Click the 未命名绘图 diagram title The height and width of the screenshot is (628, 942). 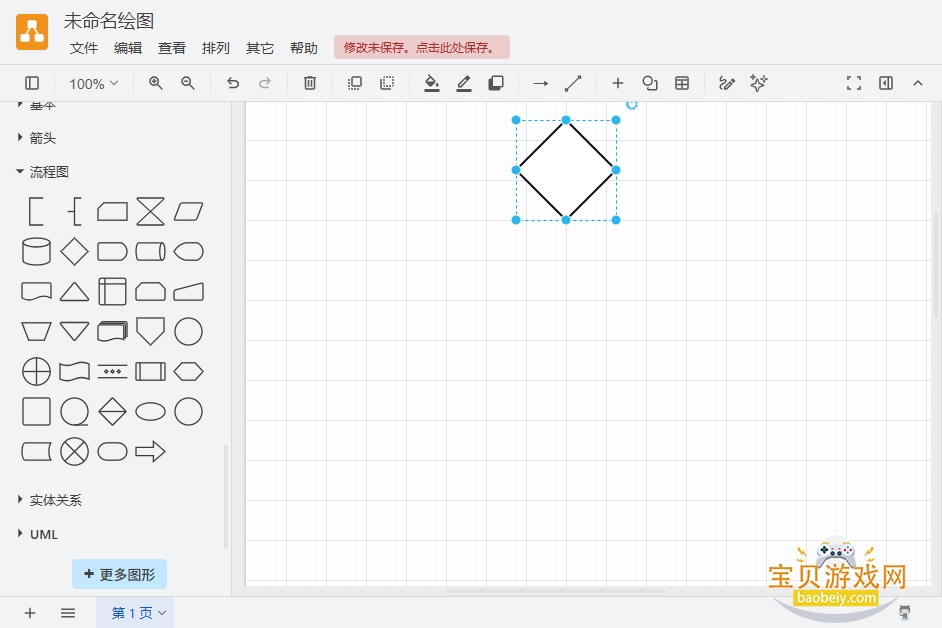pyautogui.click(x=109, y=21)
